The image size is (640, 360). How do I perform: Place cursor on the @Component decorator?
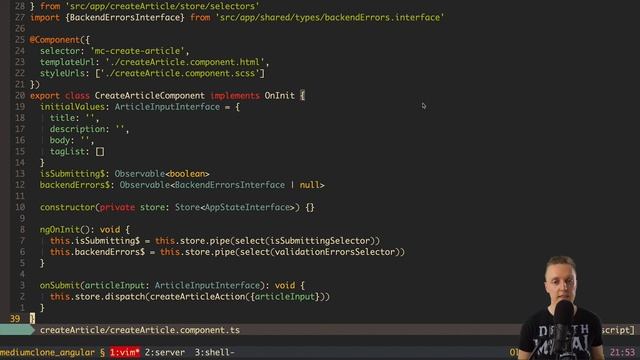pyautogui.click(x=55, y=40)
